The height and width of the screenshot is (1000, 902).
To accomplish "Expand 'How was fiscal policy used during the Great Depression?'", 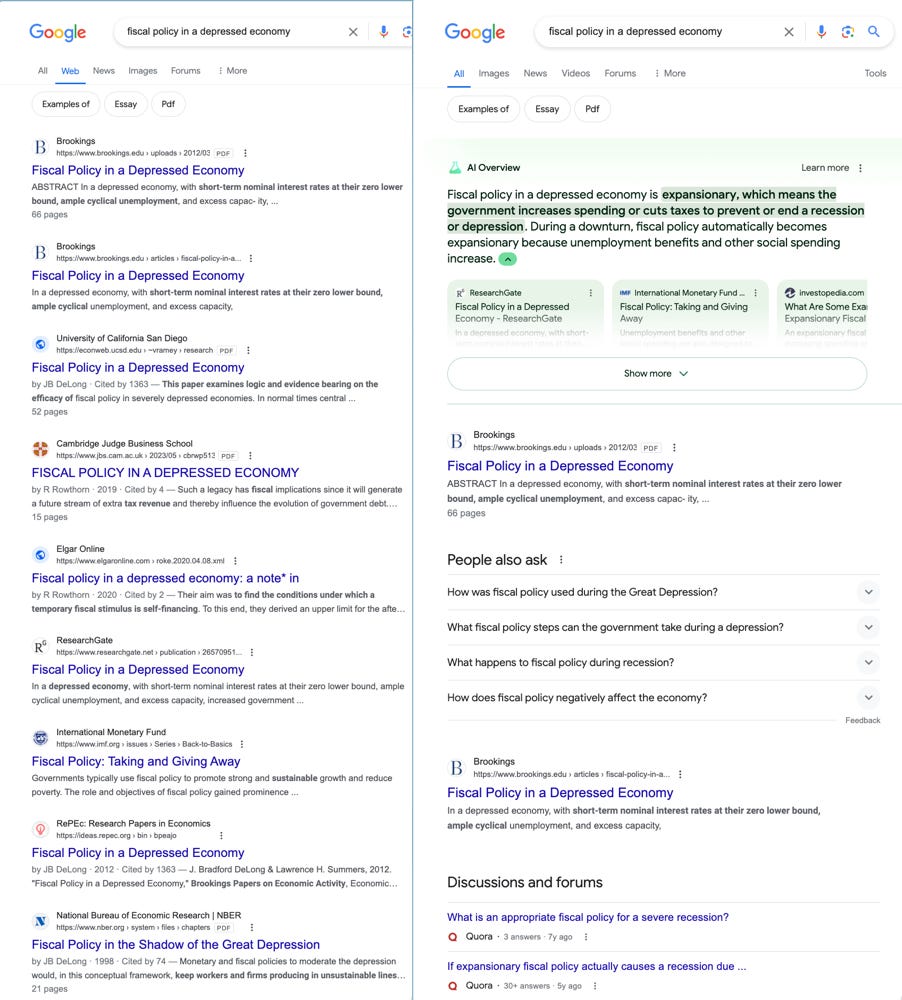I will click(x=663, y=592).
